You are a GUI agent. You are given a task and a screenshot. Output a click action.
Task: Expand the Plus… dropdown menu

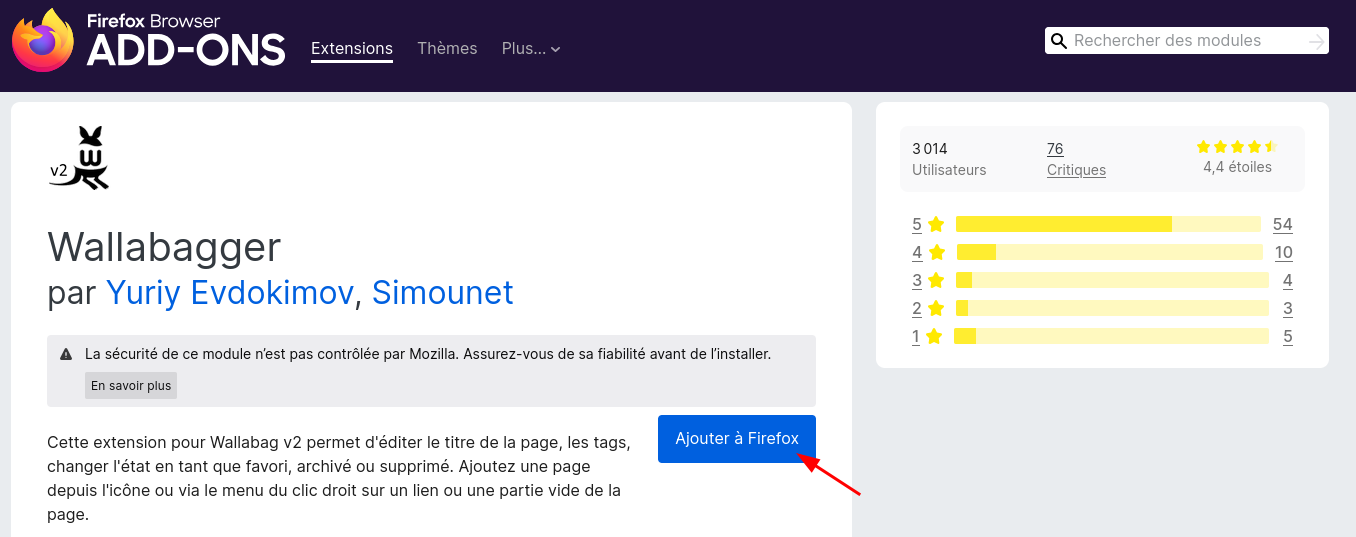pos(530,48)
